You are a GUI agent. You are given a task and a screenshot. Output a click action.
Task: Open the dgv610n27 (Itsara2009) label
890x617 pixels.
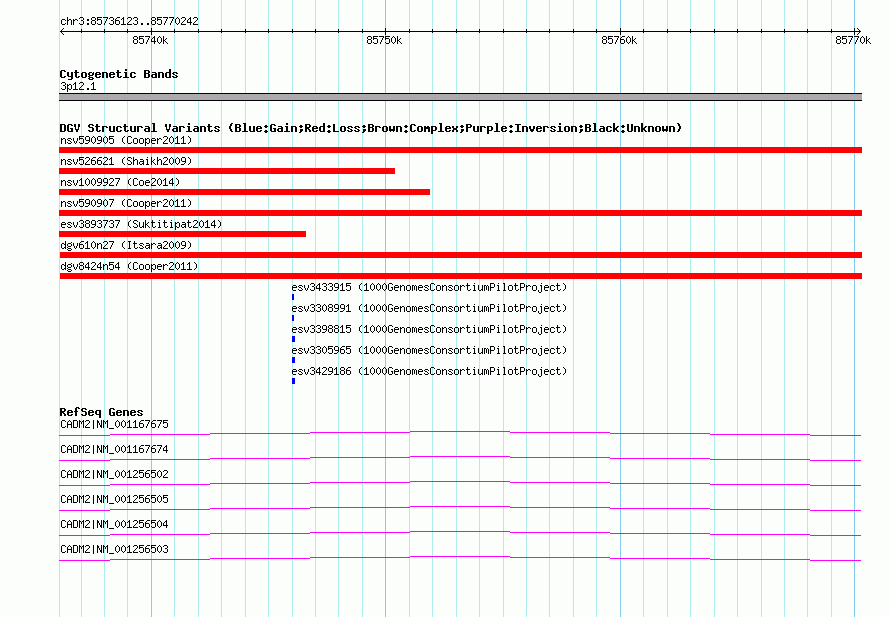(x=126, y=245)
